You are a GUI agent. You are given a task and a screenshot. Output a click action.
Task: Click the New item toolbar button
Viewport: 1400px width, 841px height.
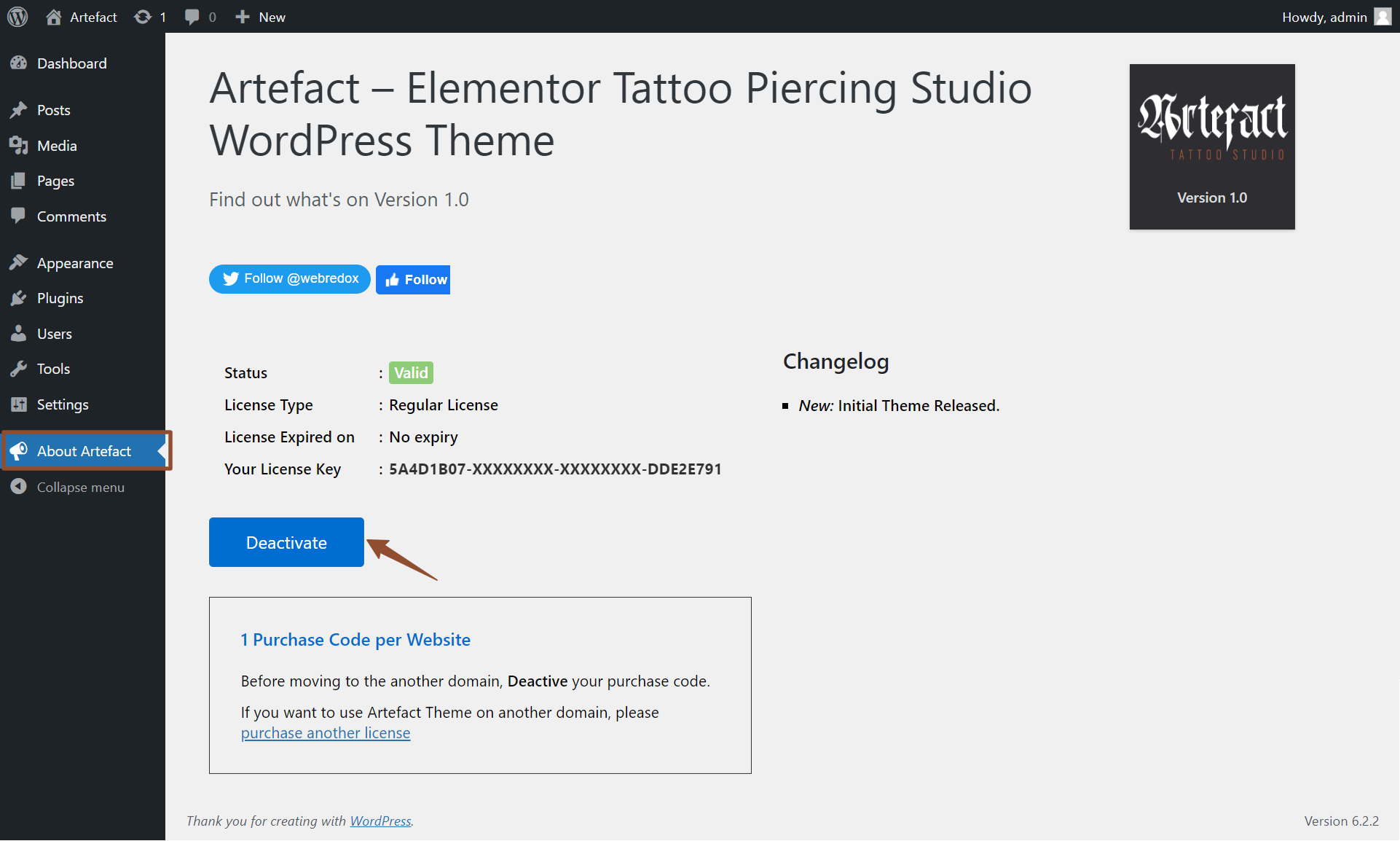pos(258,17)
